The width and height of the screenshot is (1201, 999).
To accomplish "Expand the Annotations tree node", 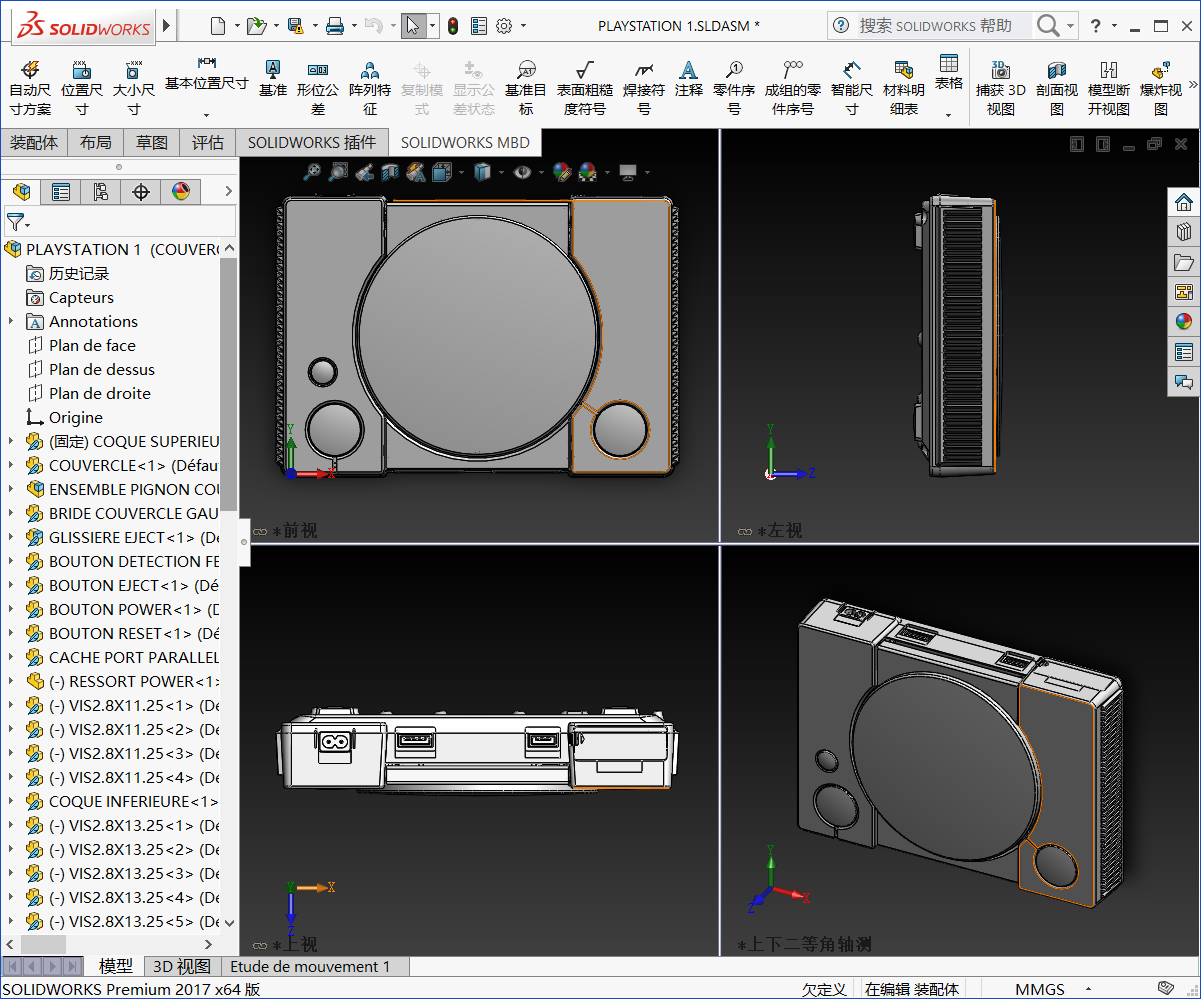I will click(x=11, y=321).
